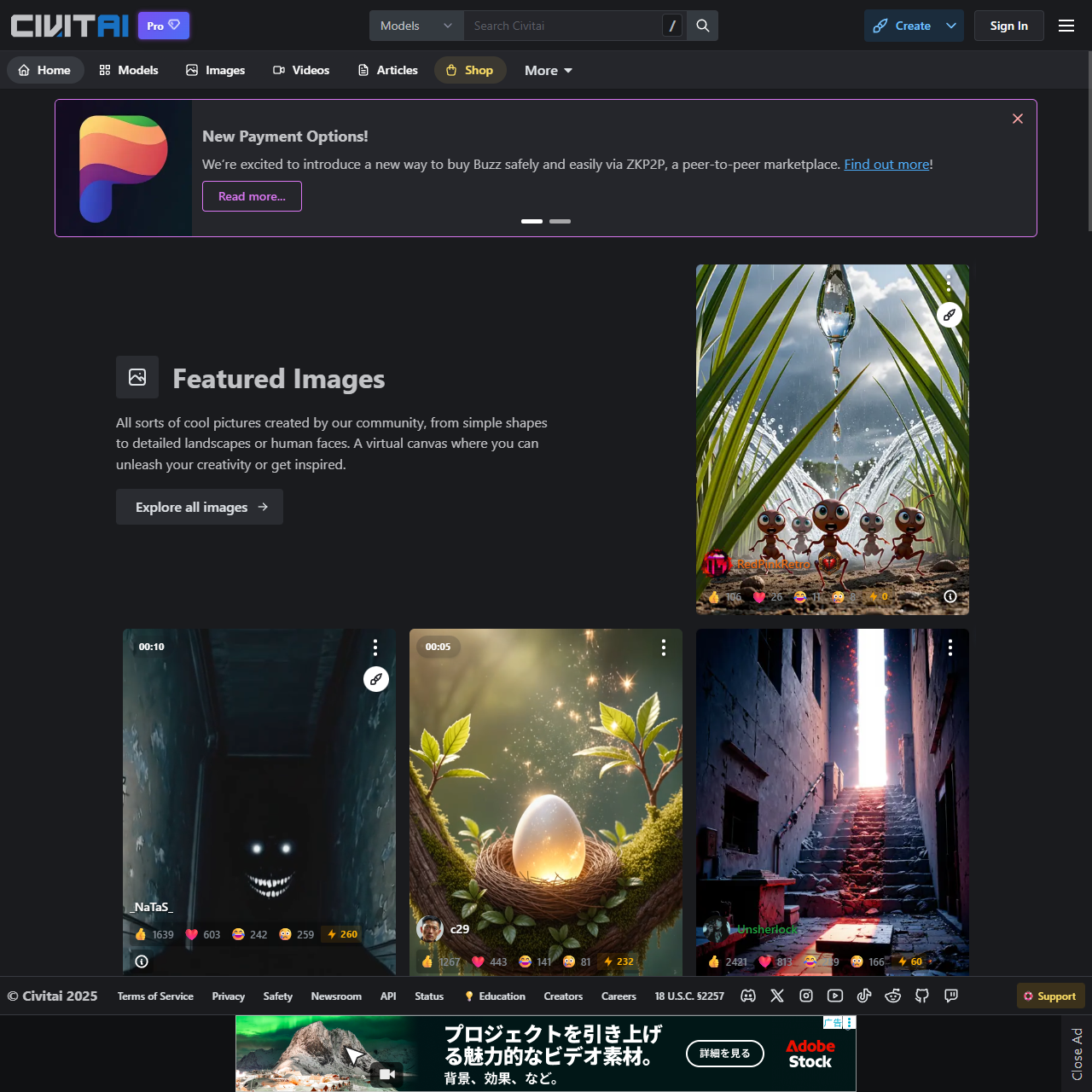Expand the Create button dropdown arrow
Image resolution: width=1092 pixels, height=1092 pixels.
tap(951, 26)
